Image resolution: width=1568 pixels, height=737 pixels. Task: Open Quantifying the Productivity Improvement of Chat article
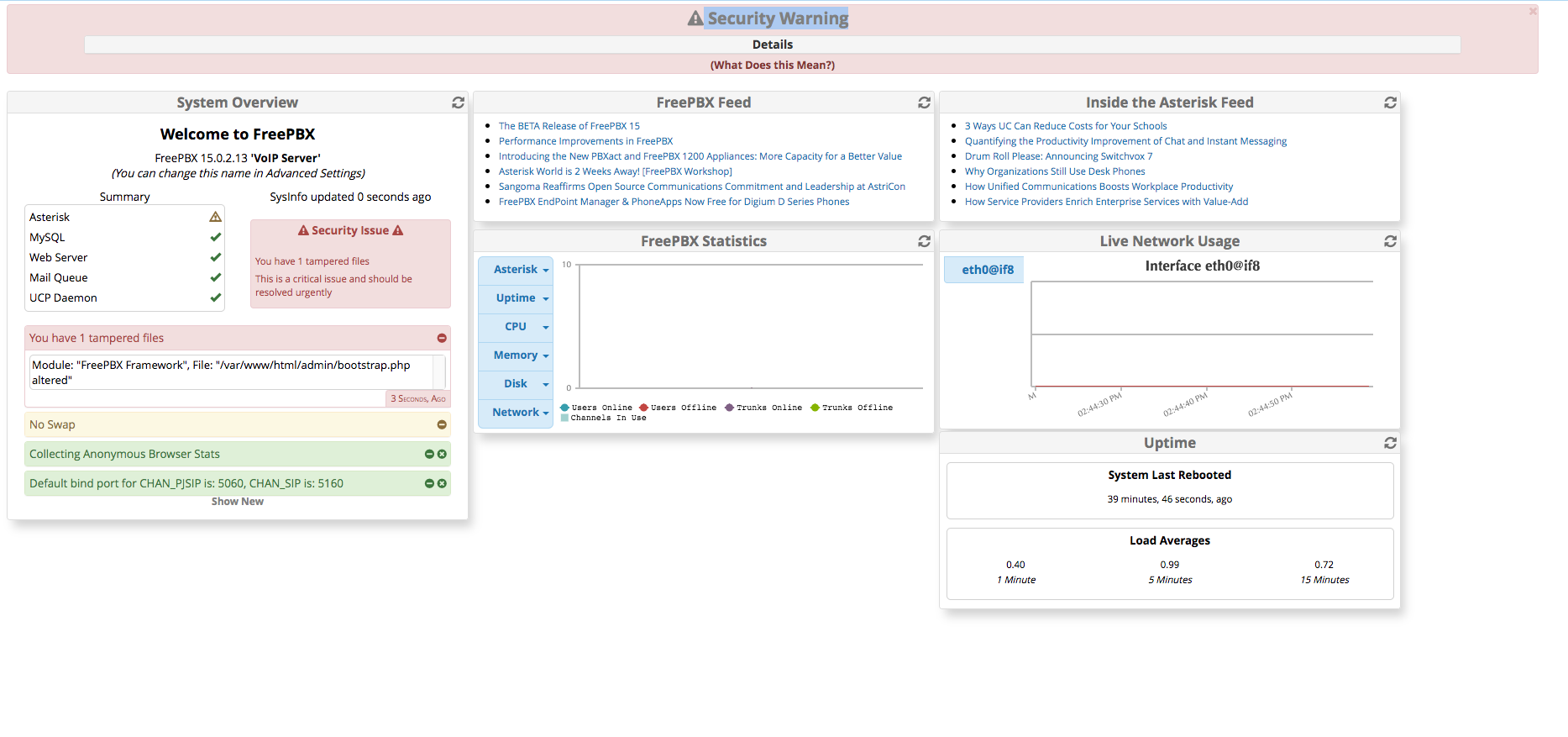pos(1125,141)
